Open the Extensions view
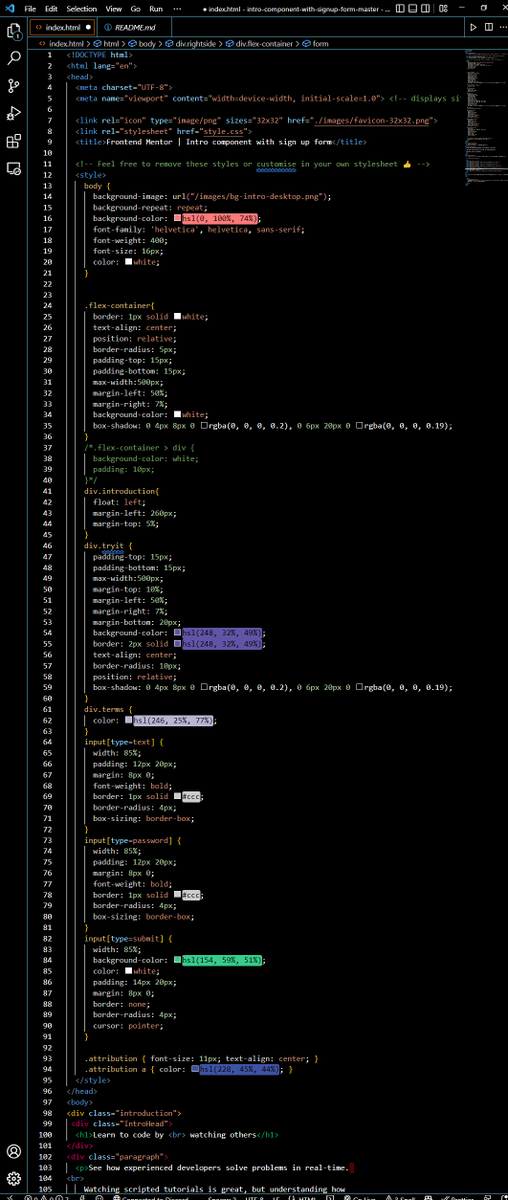This screenshot has width=508, height=1200. tap(13, 141)
